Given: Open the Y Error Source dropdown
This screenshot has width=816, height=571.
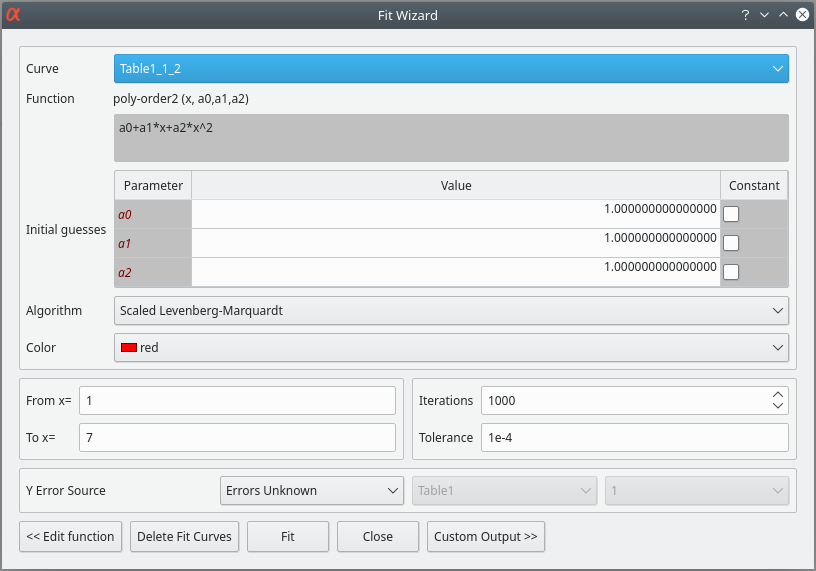Looking at the screenshot, I should point(311,491).
